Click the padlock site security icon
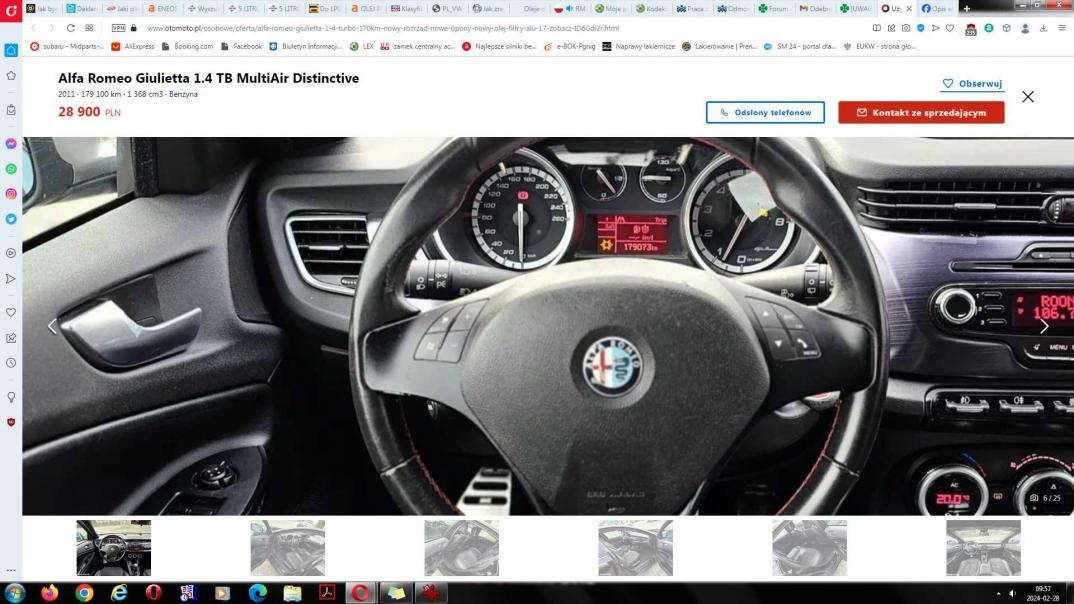The width and height of the screenshot is (1074, 604). (134, 28)
